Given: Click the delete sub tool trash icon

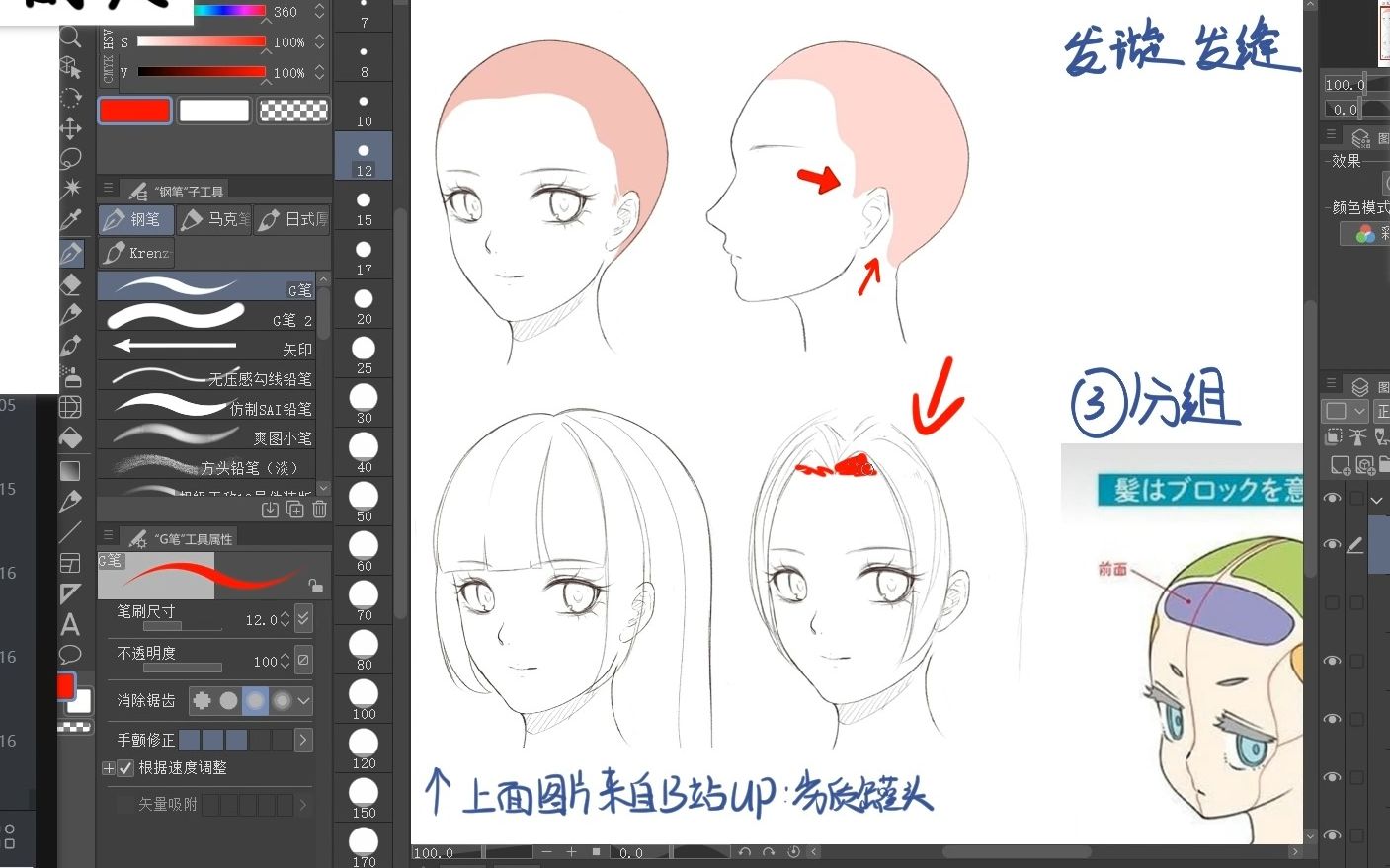Looking at the screenshot, I should click(319, 509).
